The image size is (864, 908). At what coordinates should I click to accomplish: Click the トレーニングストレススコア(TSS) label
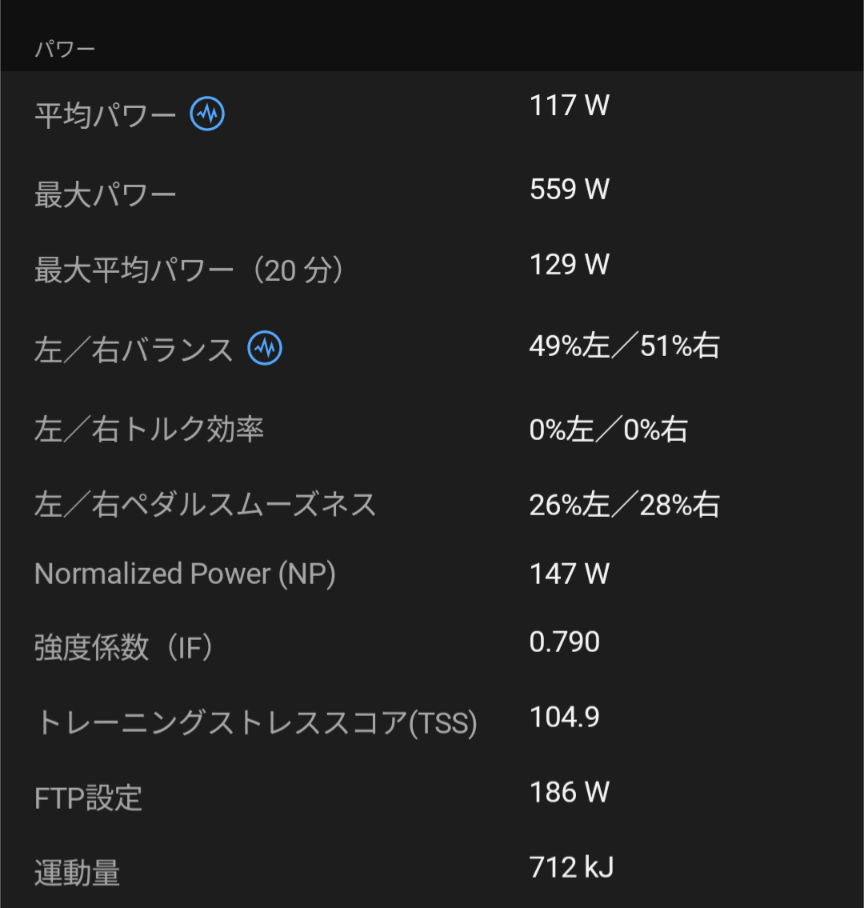coord(256,722)
